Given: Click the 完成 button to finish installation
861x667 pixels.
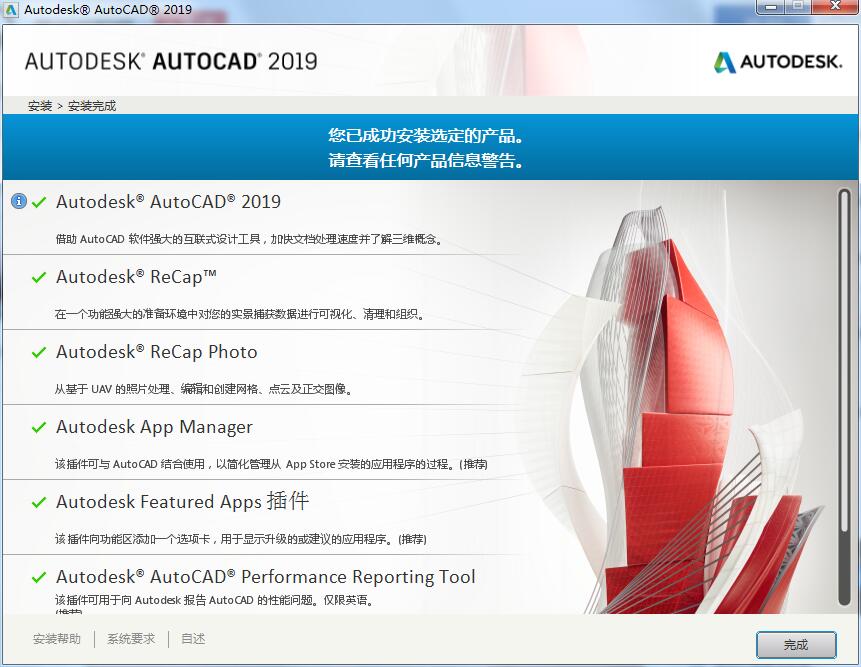Looking at the screenshot, I should point(795,645).
